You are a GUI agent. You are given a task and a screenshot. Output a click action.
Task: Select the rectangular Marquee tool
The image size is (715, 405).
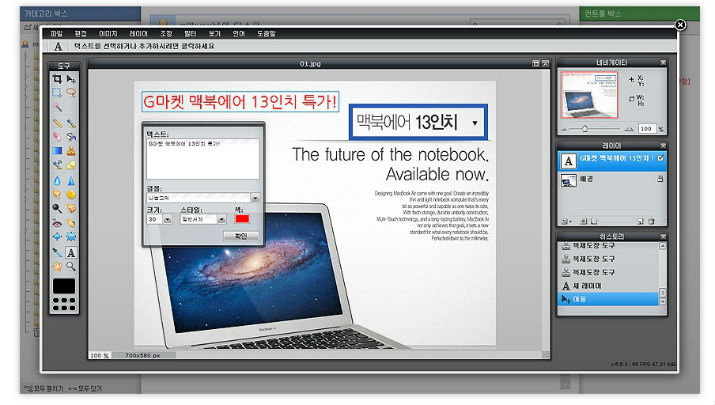(57, 93)
